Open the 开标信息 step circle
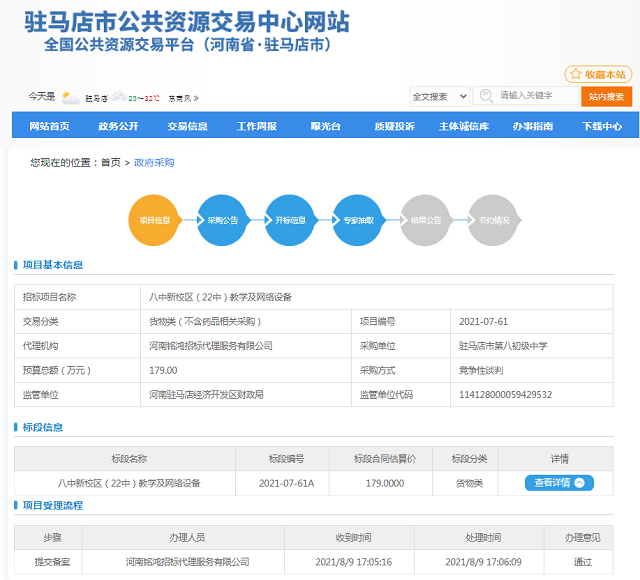Screen dimensions: 640x580 click(290, 220)
